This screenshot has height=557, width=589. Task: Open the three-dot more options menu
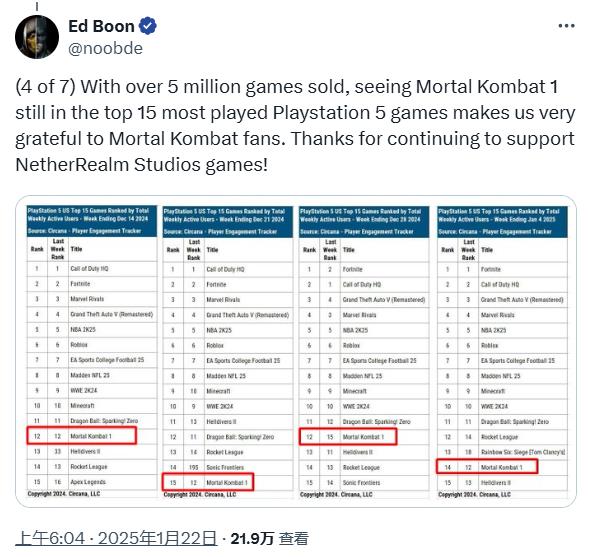(x=566, y=26)
